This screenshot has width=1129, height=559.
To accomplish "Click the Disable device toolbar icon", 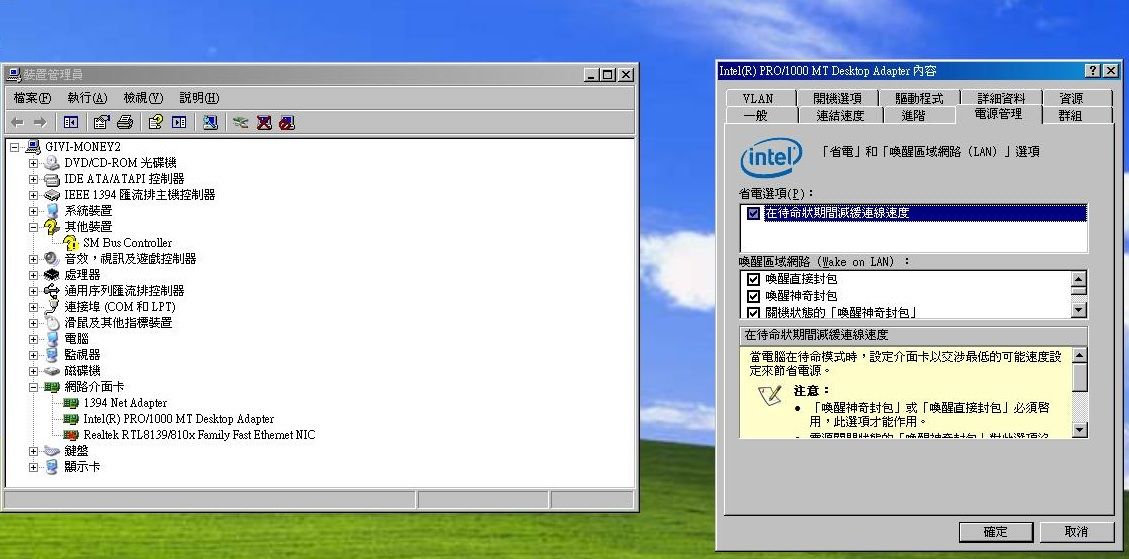I will tap(287, 122).
